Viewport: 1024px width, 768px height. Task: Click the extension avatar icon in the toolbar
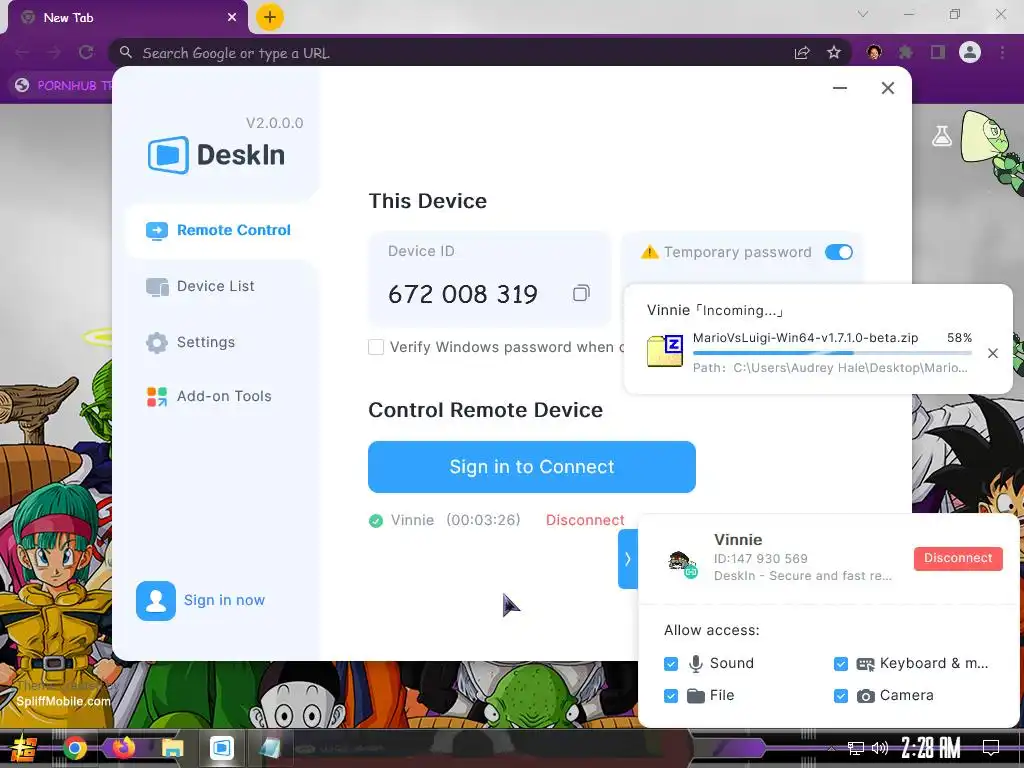tap(874, 52)
